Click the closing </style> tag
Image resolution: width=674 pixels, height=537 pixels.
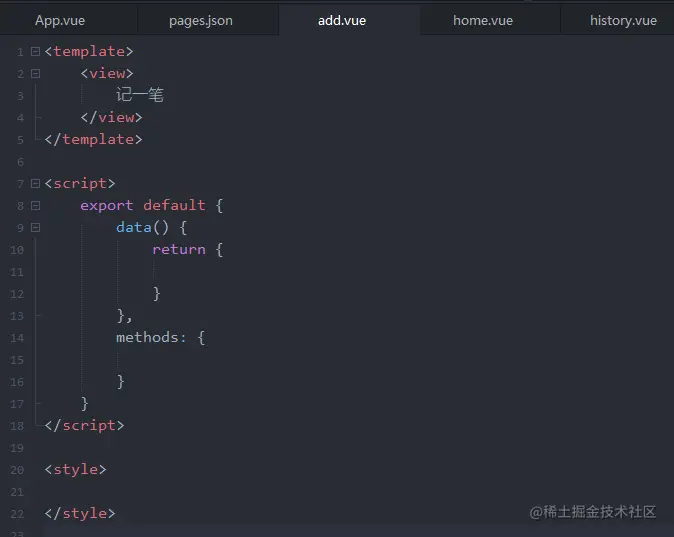click(x=80, y=513)
